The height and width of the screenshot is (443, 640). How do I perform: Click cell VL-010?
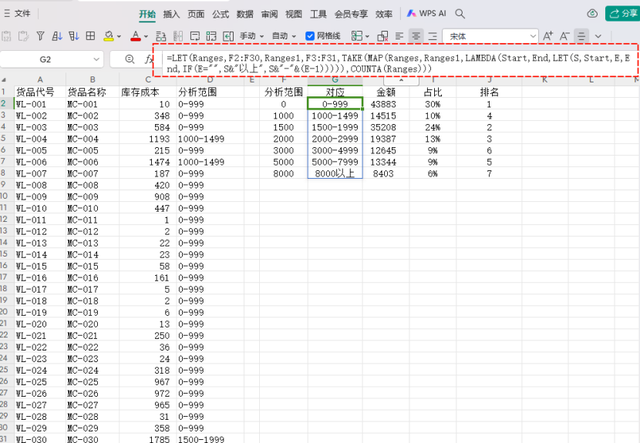[x=40, y=208]
